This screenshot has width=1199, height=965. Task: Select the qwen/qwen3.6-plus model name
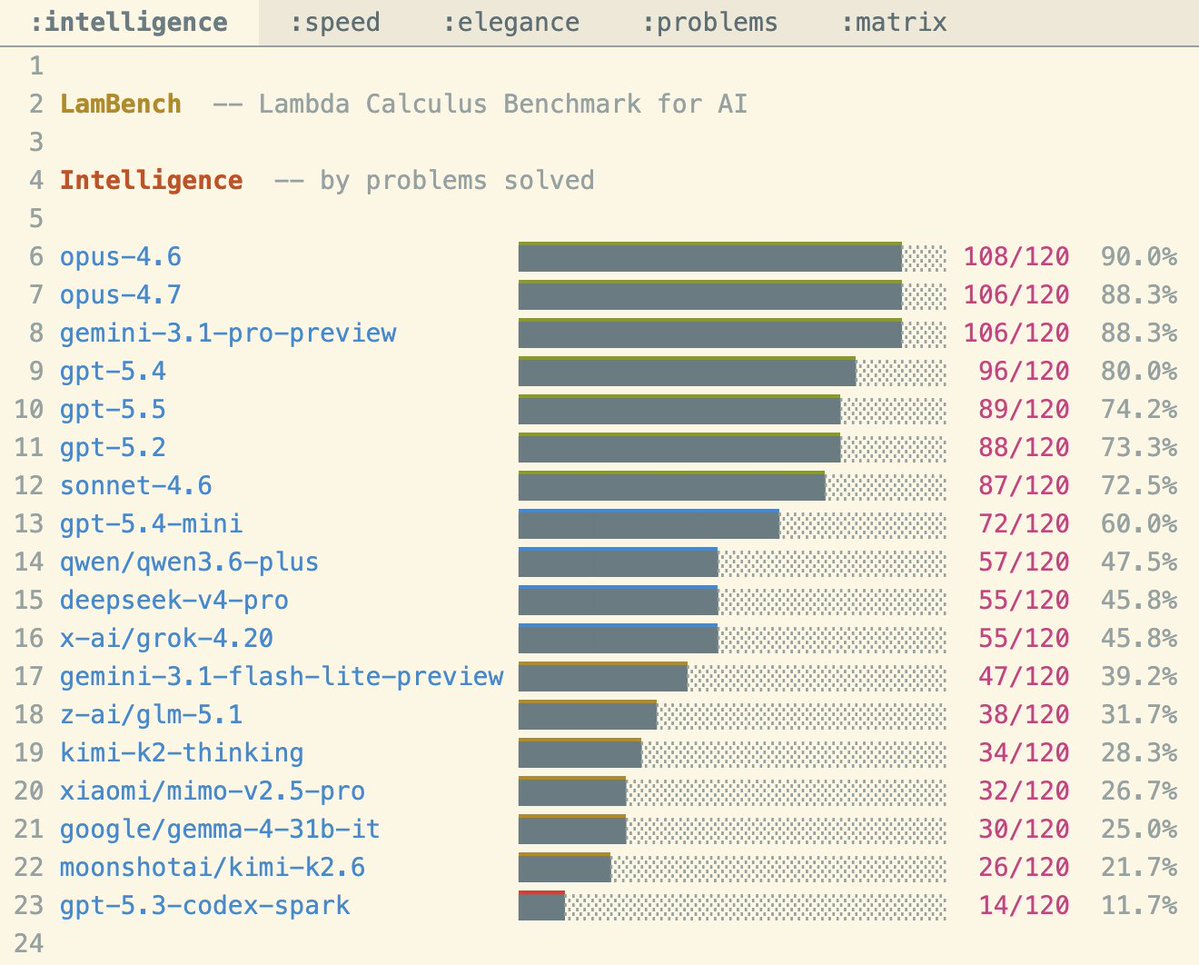point(190,562)
